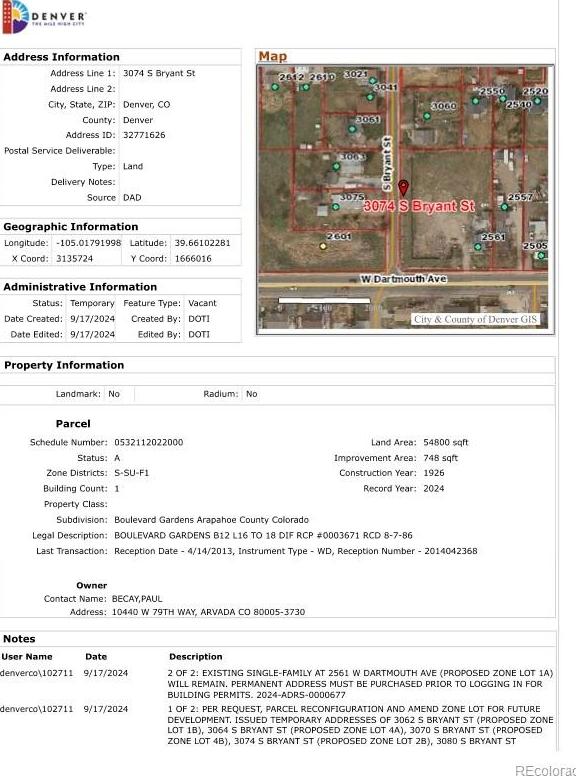
Task: Click the green marker for 2561
Action: 478,246
